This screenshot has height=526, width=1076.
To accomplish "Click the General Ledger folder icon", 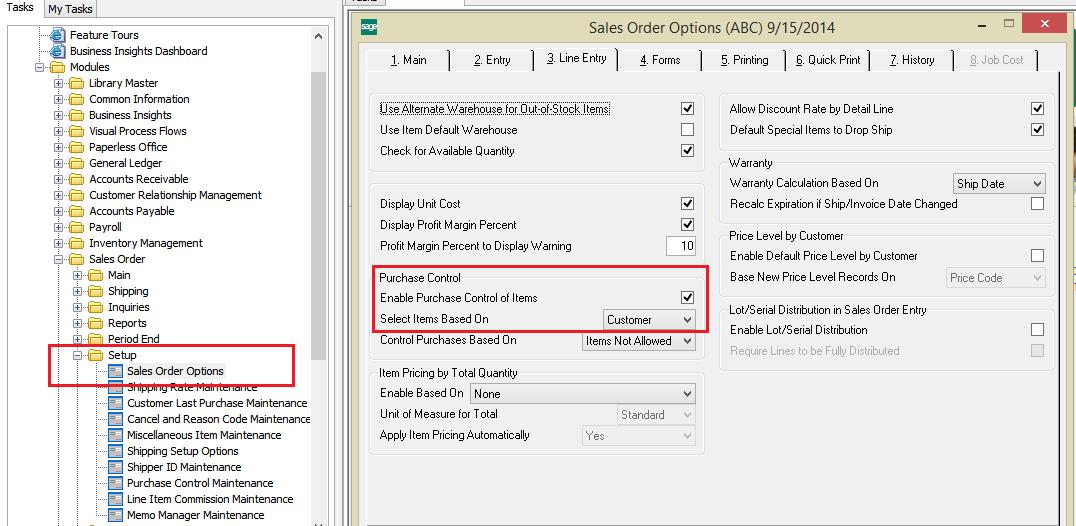I will (76, 163).
